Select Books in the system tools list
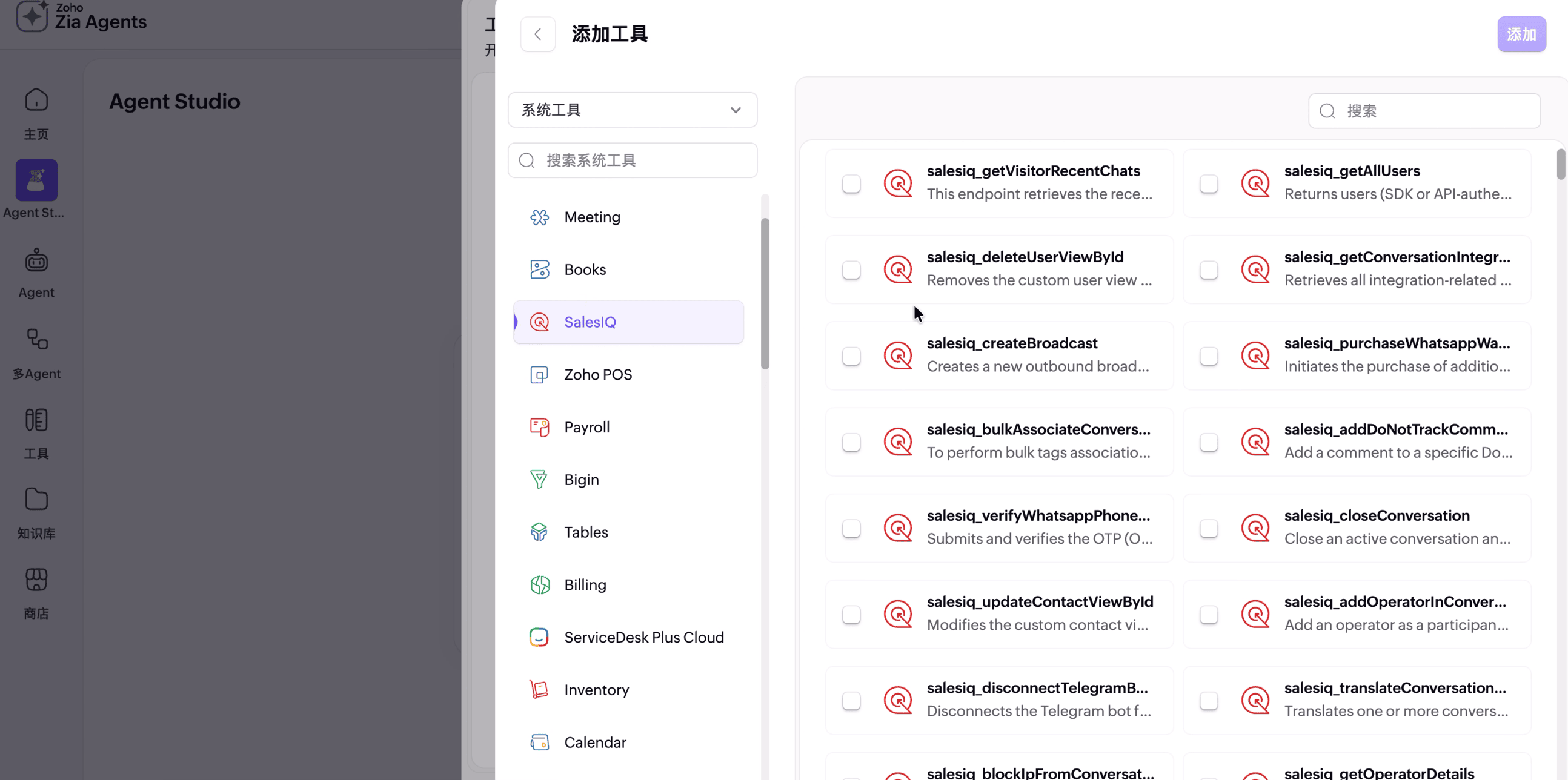Screen dimensions: 1568x780 628,269
